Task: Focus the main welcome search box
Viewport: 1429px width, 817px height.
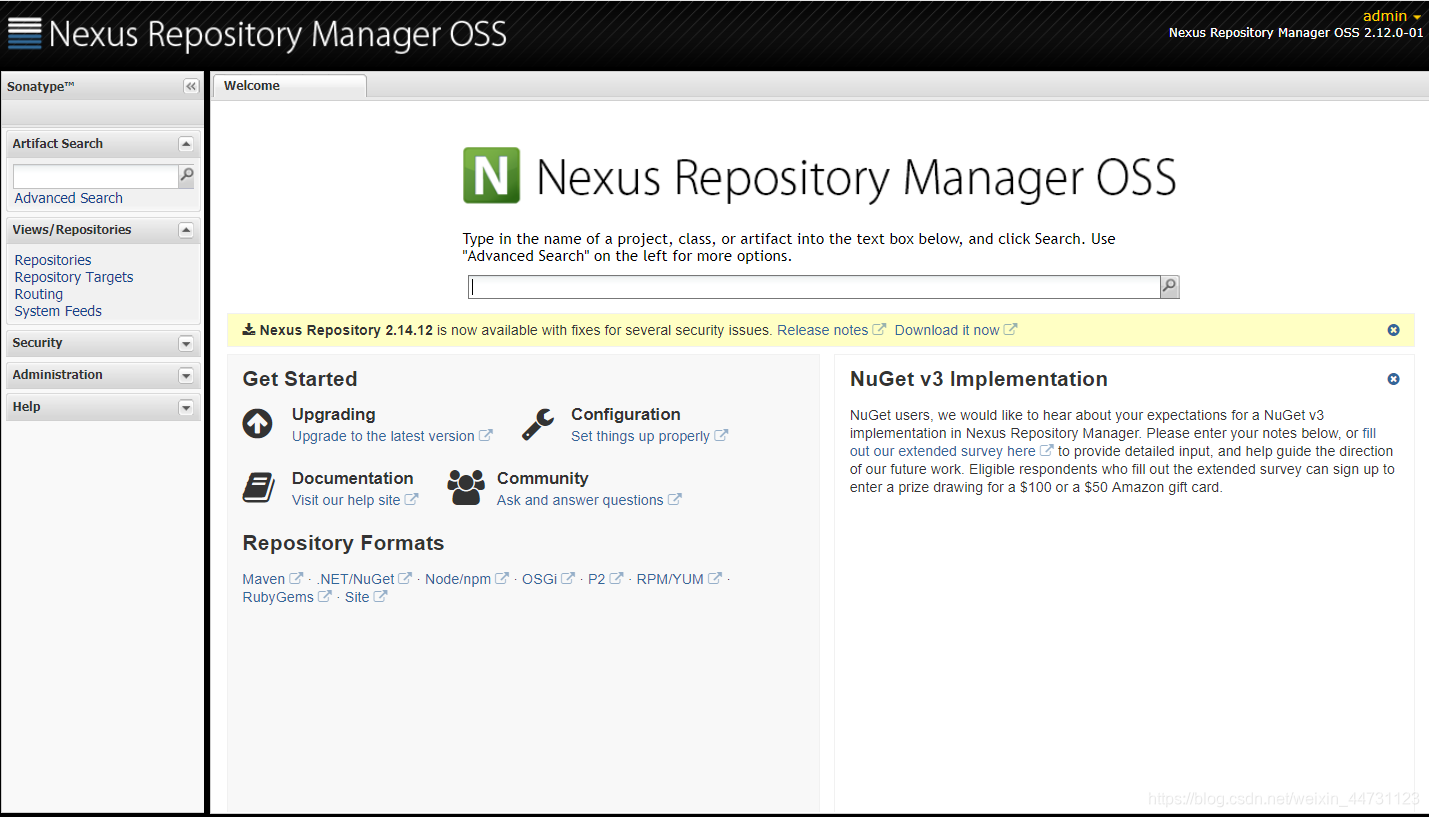Action: [814, 287]
